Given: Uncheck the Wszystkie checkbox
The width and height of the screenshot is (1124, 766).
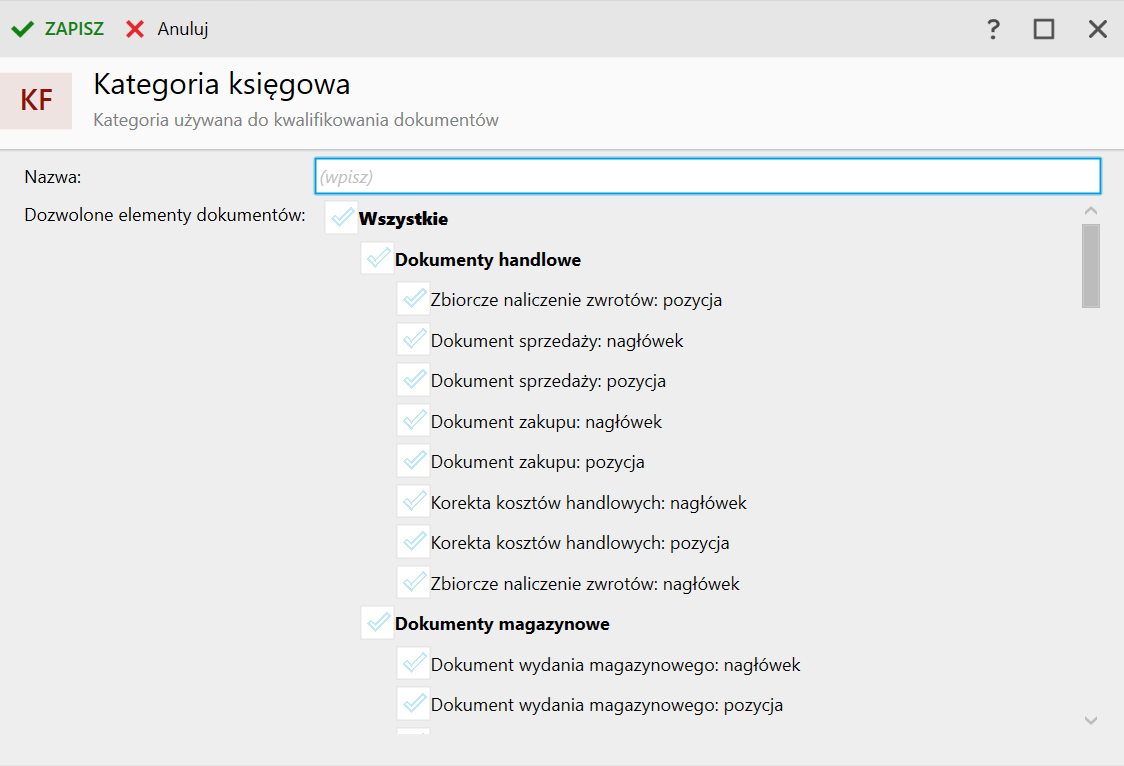Looking at the screenshot, I should click(x=341, y=218).
